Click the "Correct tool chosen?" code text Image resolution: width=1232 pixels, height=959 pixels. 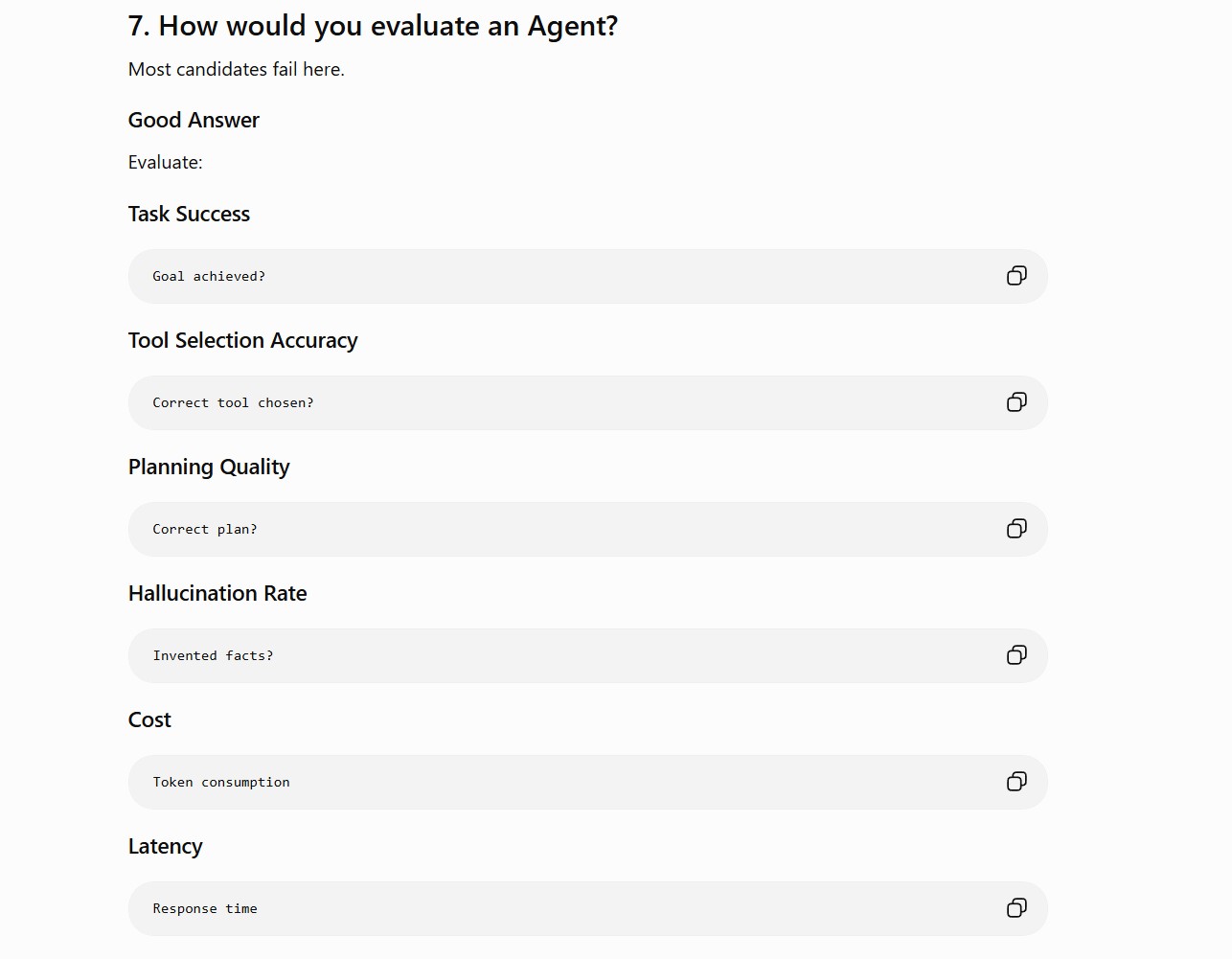233,402
